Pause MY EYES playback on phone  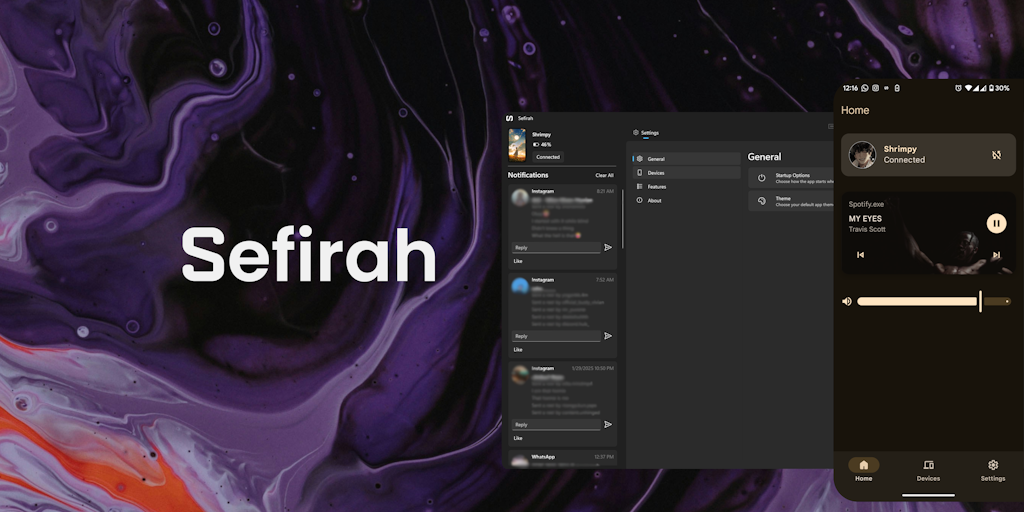click(x=996, y=223)
